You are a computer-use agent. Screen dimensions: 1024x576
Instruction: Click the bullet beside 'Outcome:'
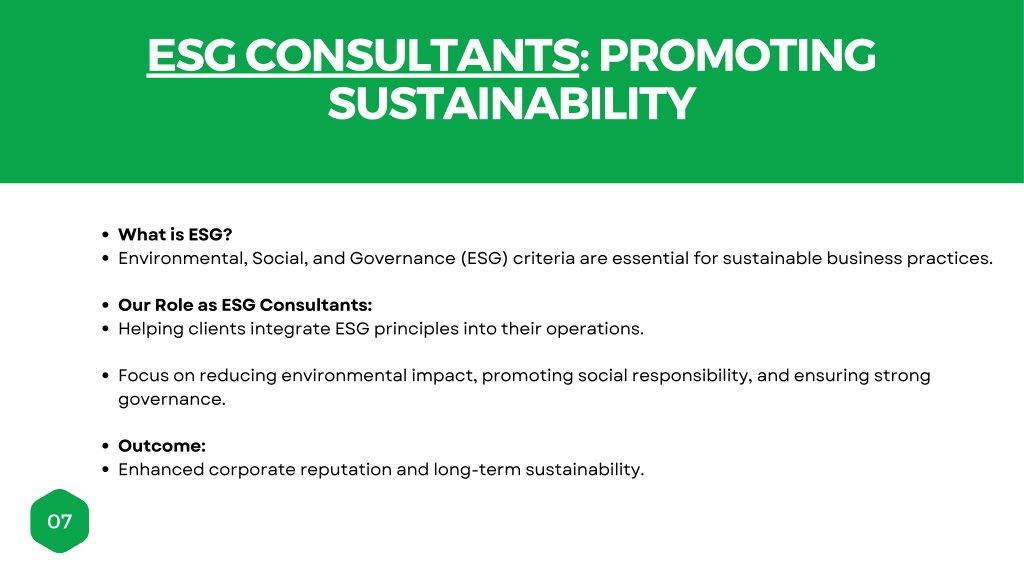click(105, 446)
